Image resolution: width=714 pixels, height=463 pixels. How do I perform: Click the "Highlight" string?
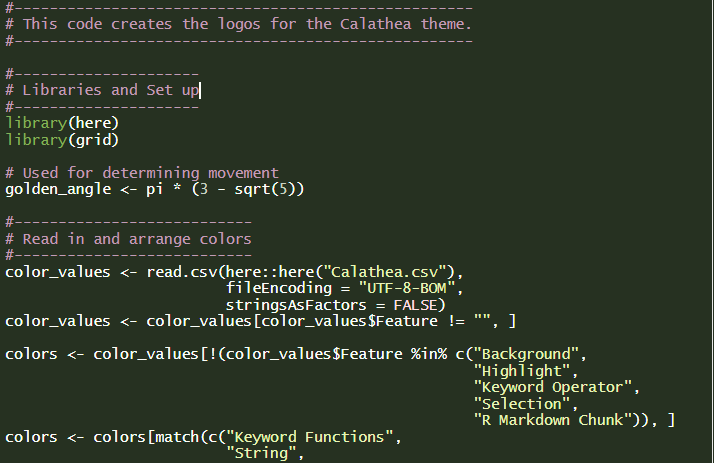click(522, 371)
